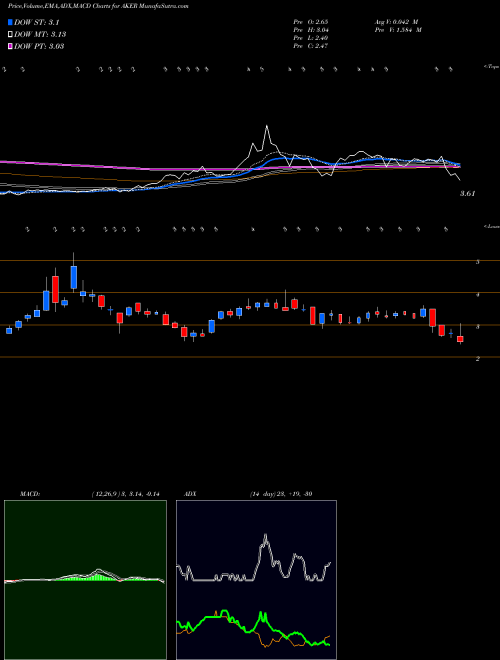
Task: Click the chart title mentioning AKER MunafaSutra.com
Action: coord(98,6)
